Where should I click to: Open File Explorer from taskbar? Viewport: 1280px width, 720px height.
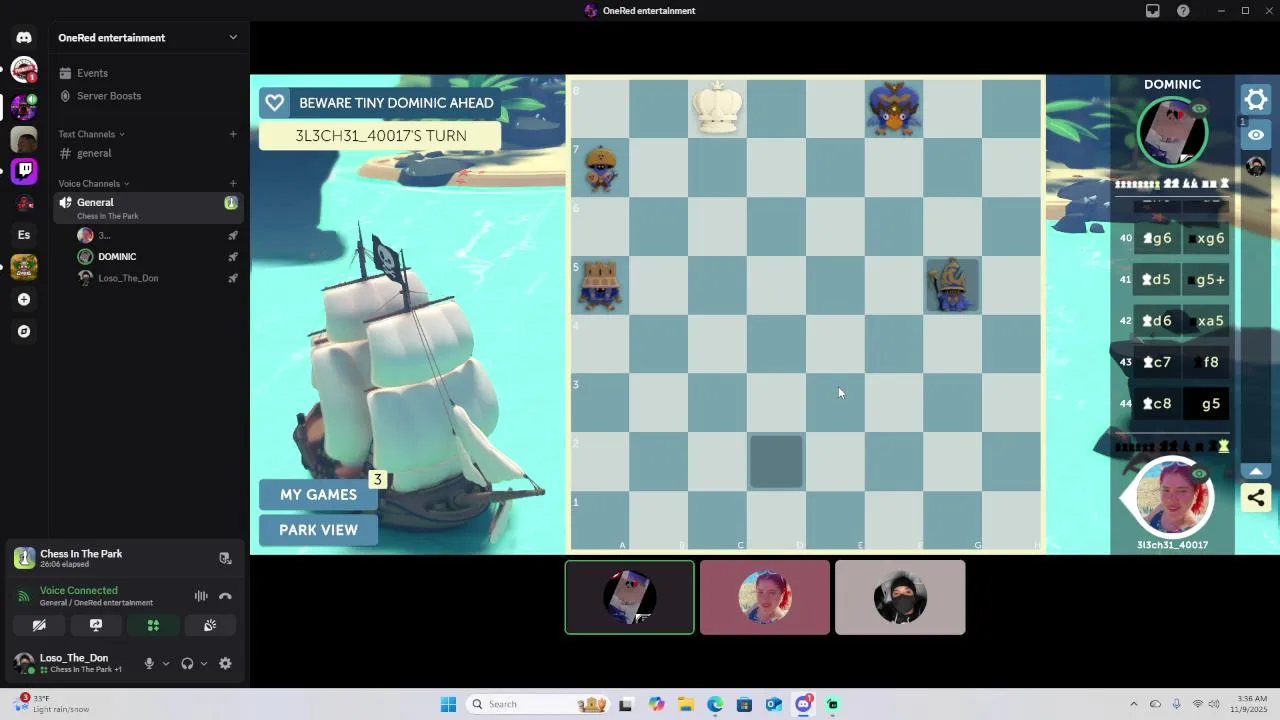click(x=686, y=704)
